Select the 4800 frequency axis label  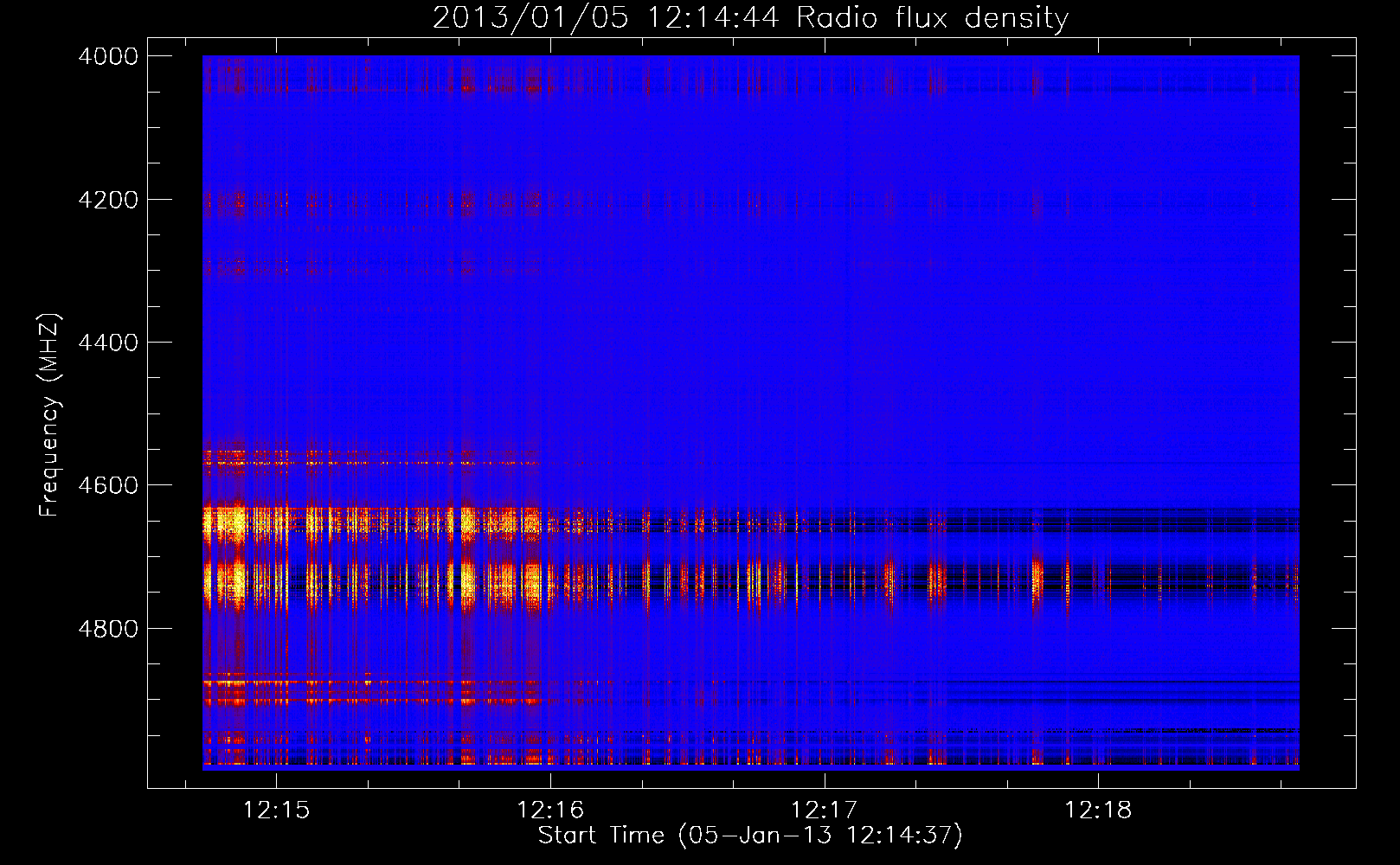pyautogui.click(x=108, y=629)
